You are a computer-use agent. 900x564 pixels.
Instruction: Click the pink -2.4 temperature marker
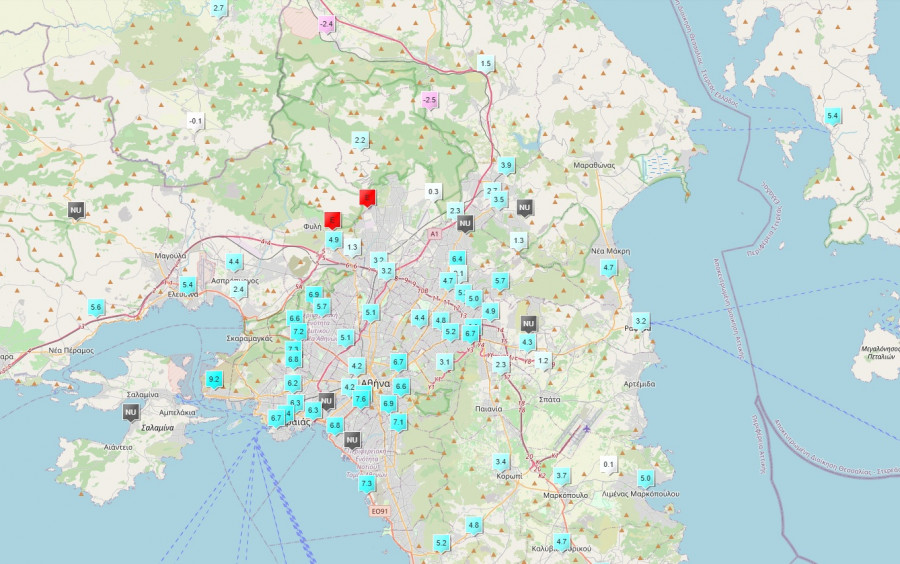pos(327,24)
